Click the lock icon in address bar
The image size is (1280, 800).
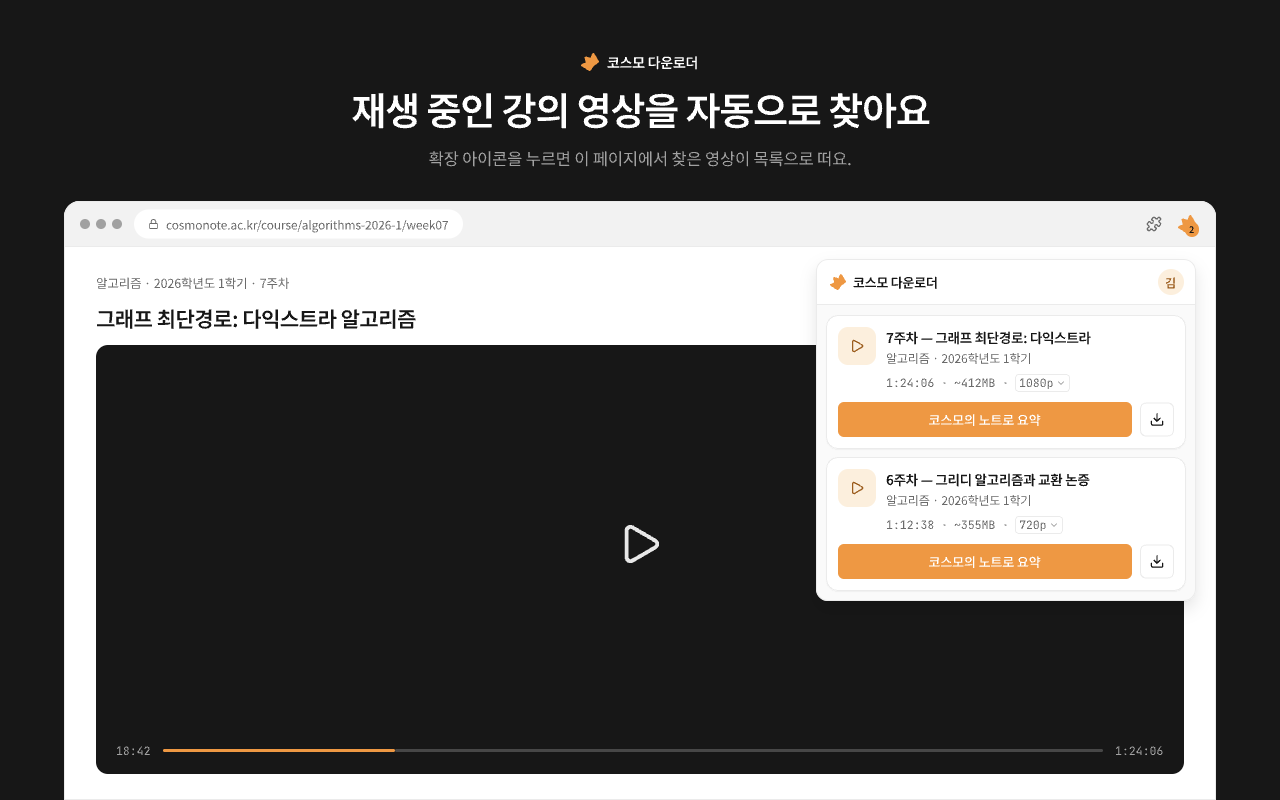pyautogui.click(x=153, y=224)
